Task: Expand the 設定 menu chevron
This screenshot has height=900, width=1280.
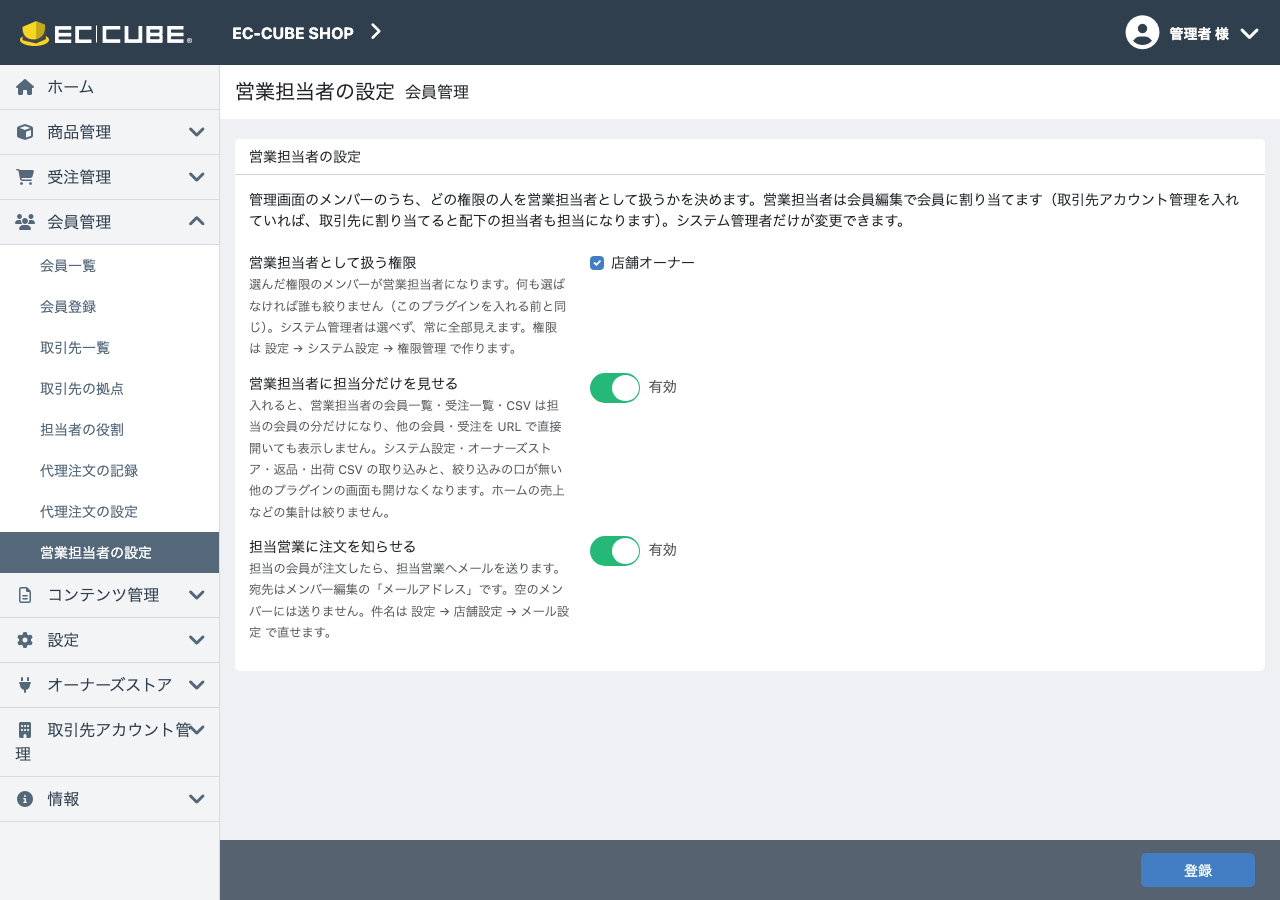Action: click(x=197, y=640)
